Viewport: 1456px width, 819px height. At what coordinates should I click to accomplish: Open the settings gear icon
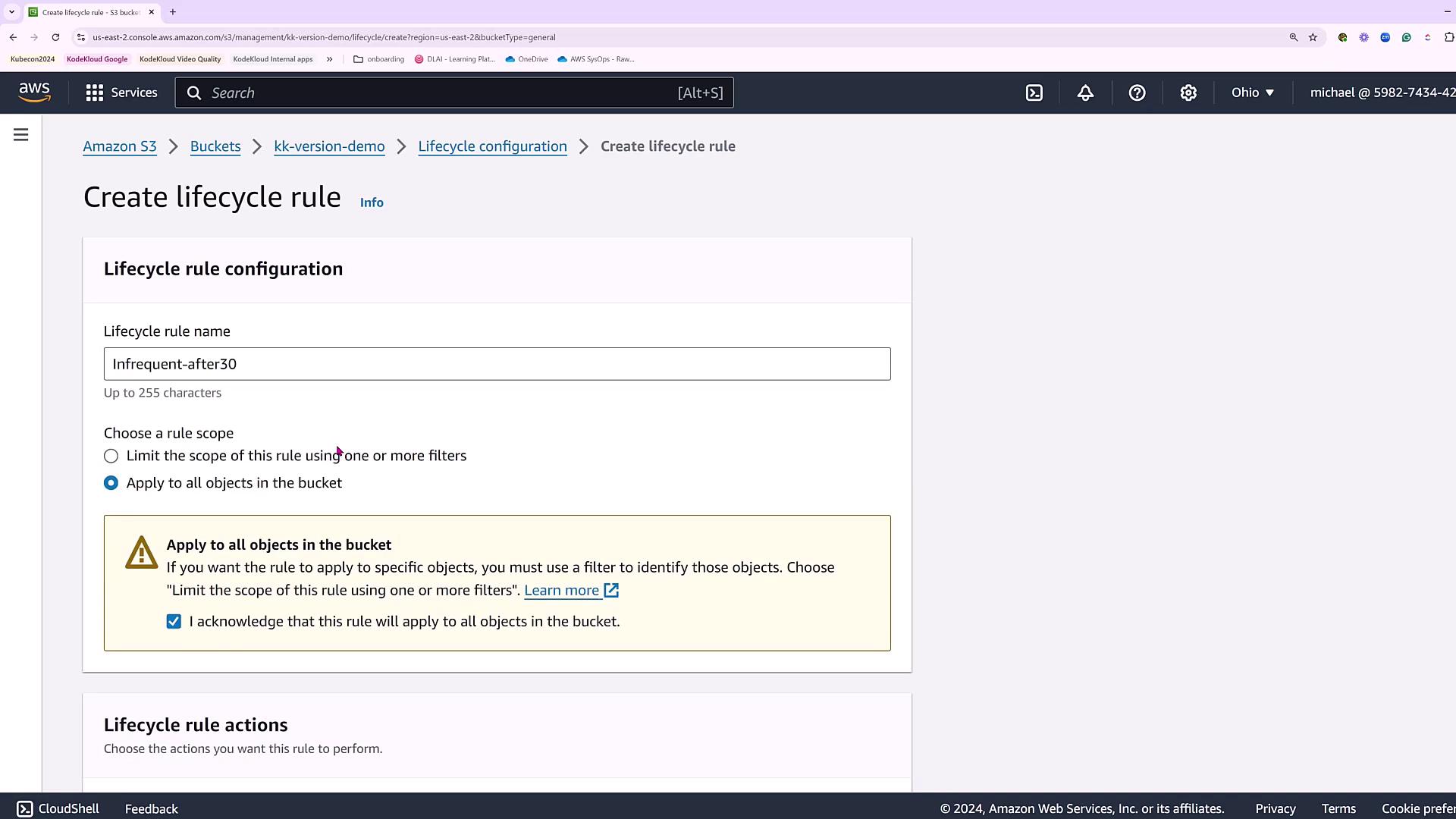click(x=1188, y=93)
